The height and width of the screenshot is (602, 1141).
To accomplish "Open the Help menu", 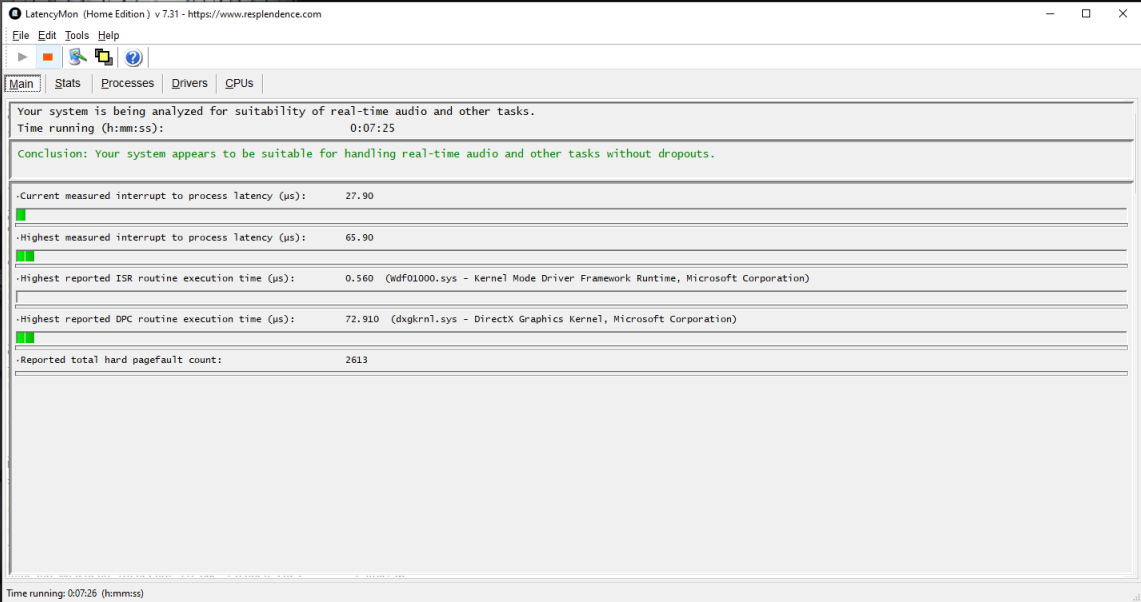I will (x=108, y=36).
